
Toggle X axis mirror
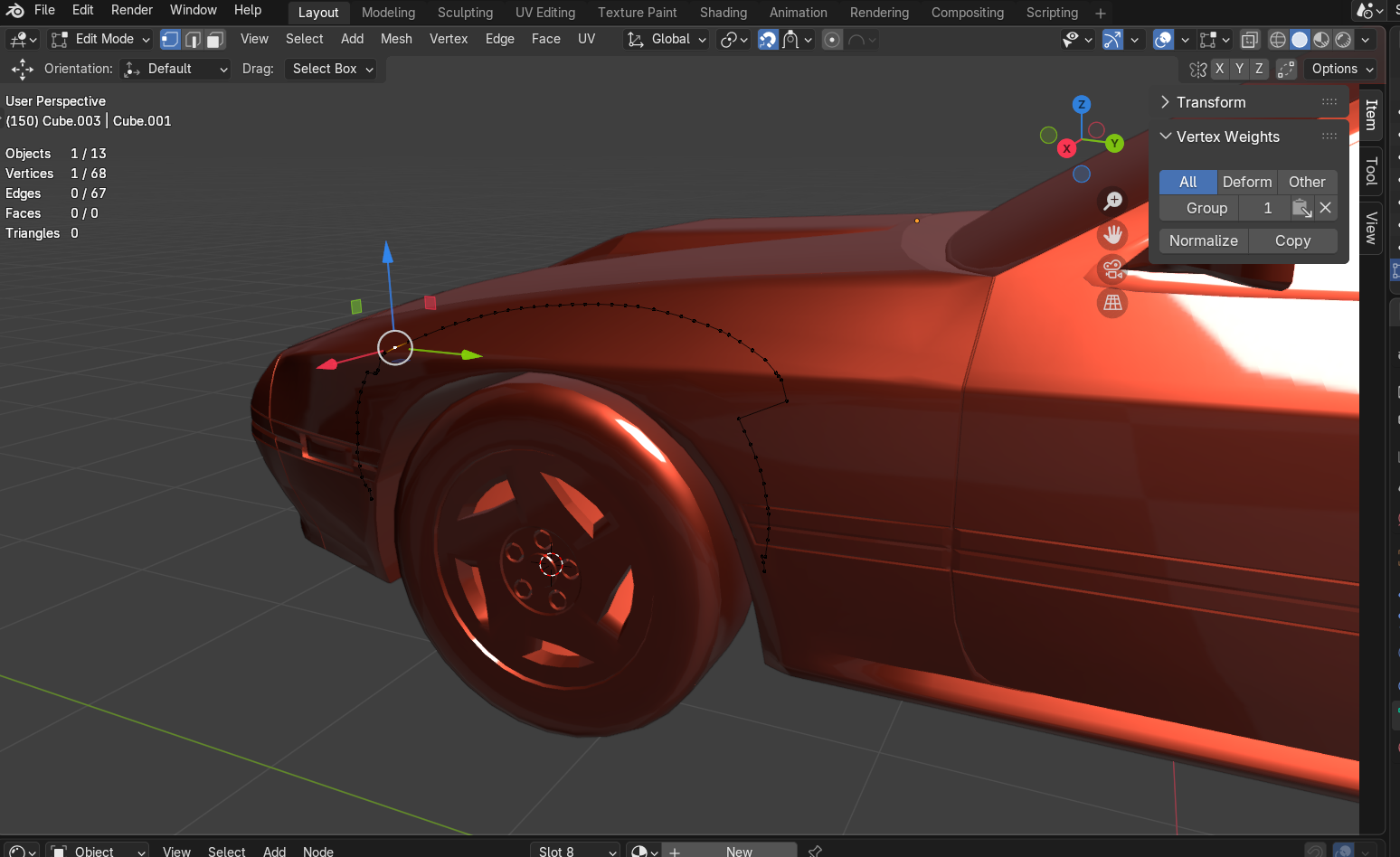tap(1219, 69)
